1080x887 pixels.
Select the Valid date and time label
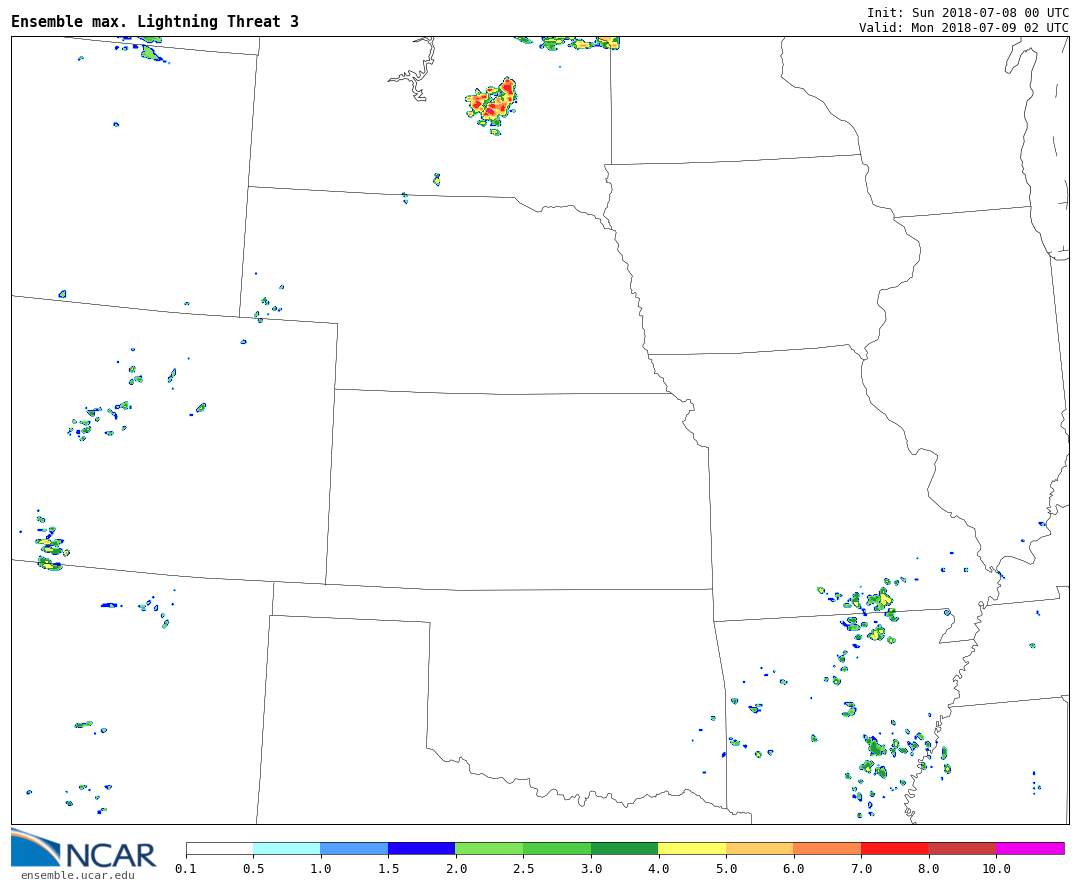click(963, 27)
